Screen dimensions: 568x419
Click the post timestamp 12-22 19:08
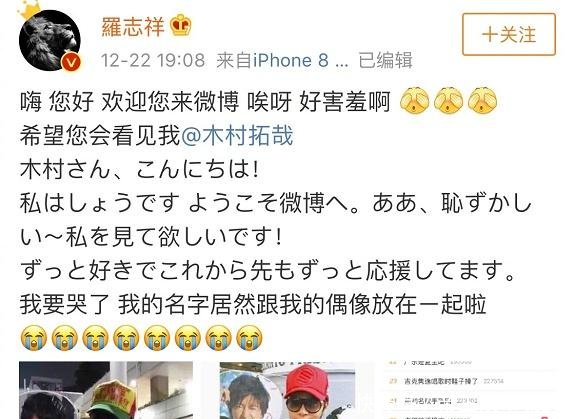pyautogui.click(x=153, y=60)
